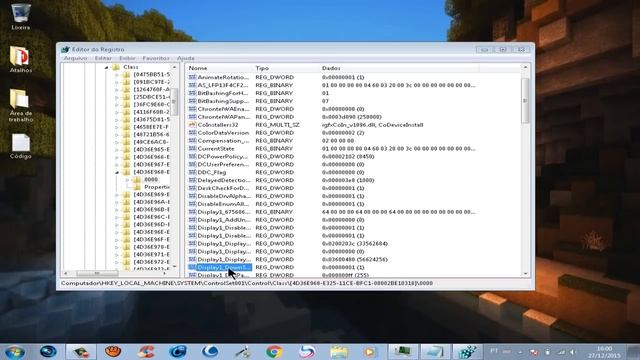Click the network signal tray icon
The width and height of the screenshot is (640, 360).
point(561,352)
